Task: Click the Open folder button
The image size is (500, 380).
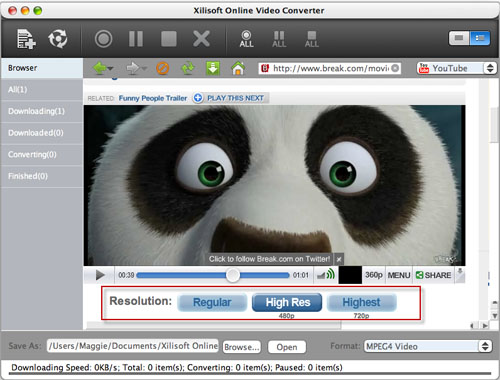Action: pos(287,347)
